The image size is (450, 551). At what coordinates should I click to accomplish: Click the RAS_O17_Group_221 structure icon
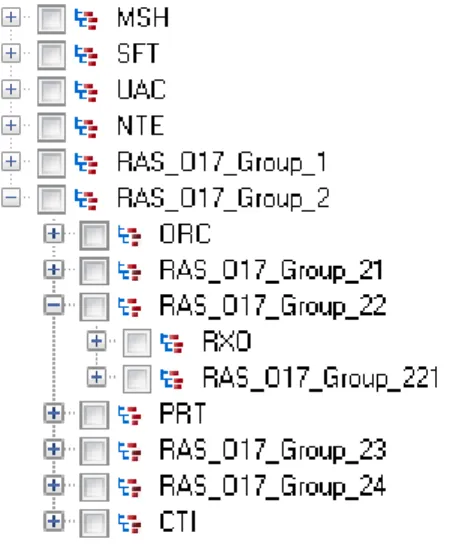click(172, 380)
